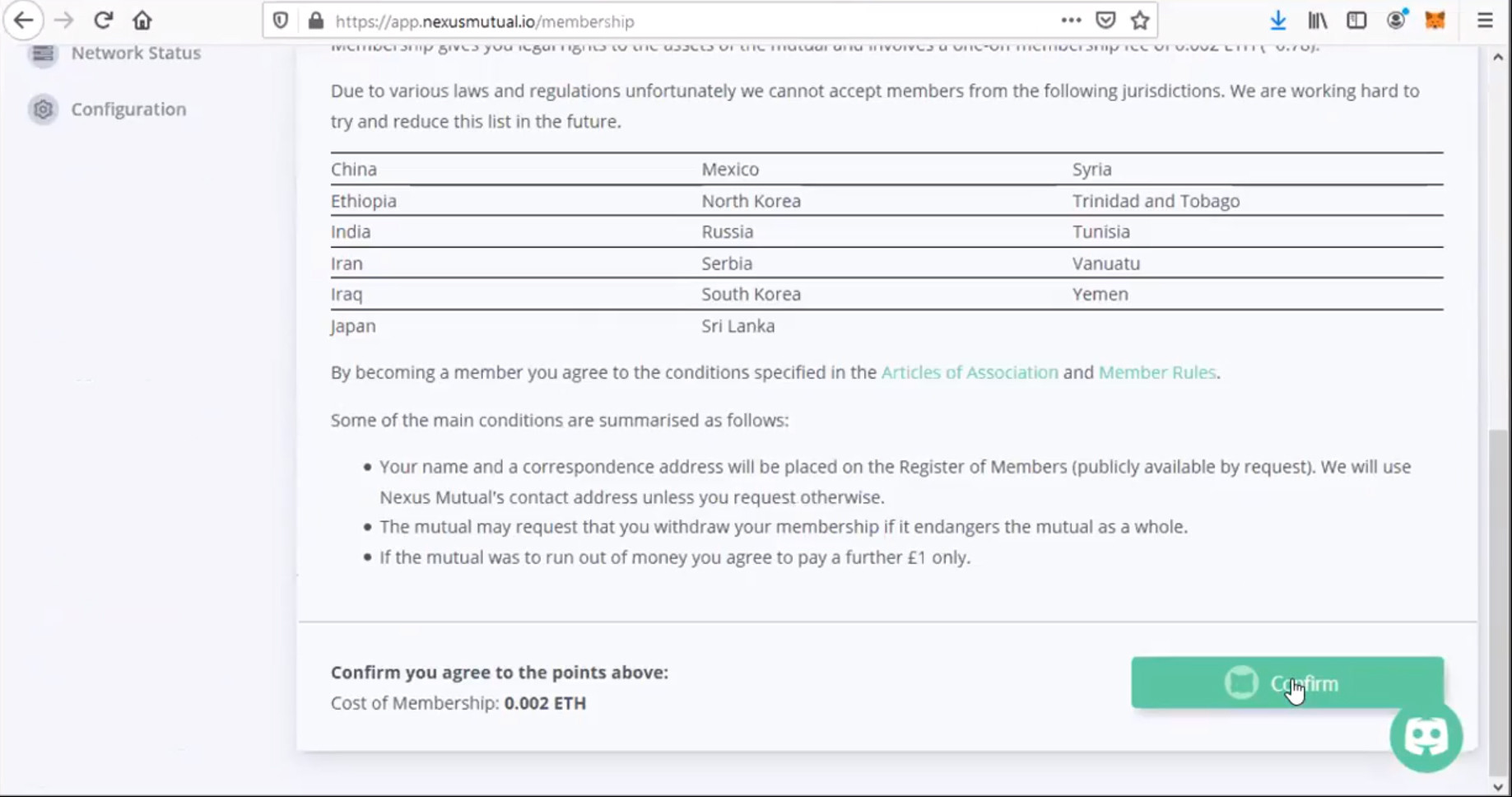
Task: Go forward with the forward arrow
Action: (x=63, y=21)
